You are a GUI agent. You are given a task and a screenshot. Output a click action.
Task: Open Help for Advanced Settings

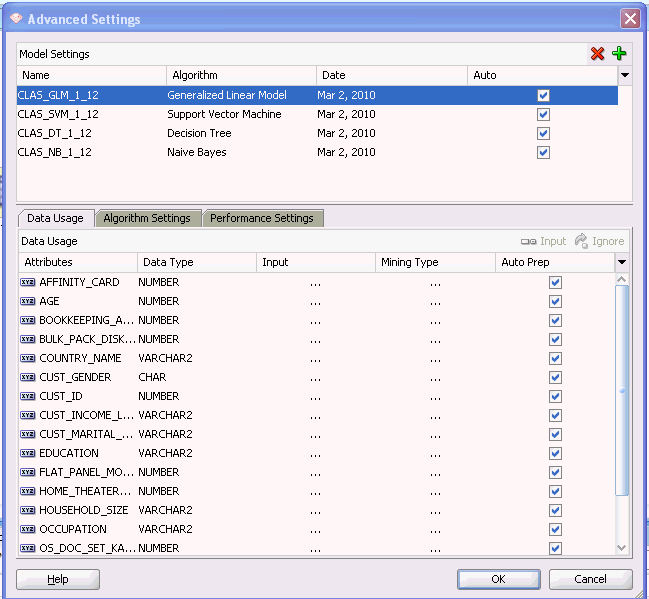[58, 579]
